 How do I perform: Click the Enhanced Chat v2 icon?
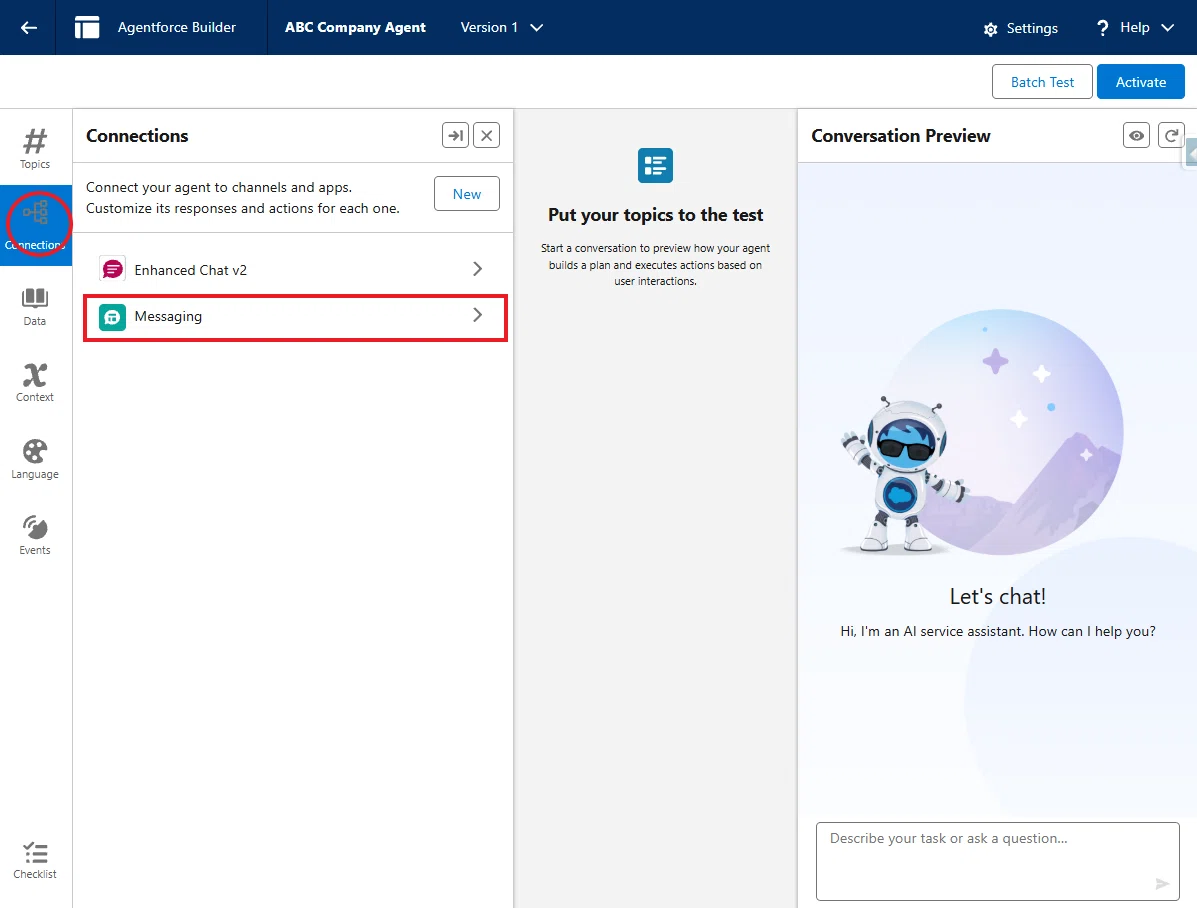(x=112, y=270)
